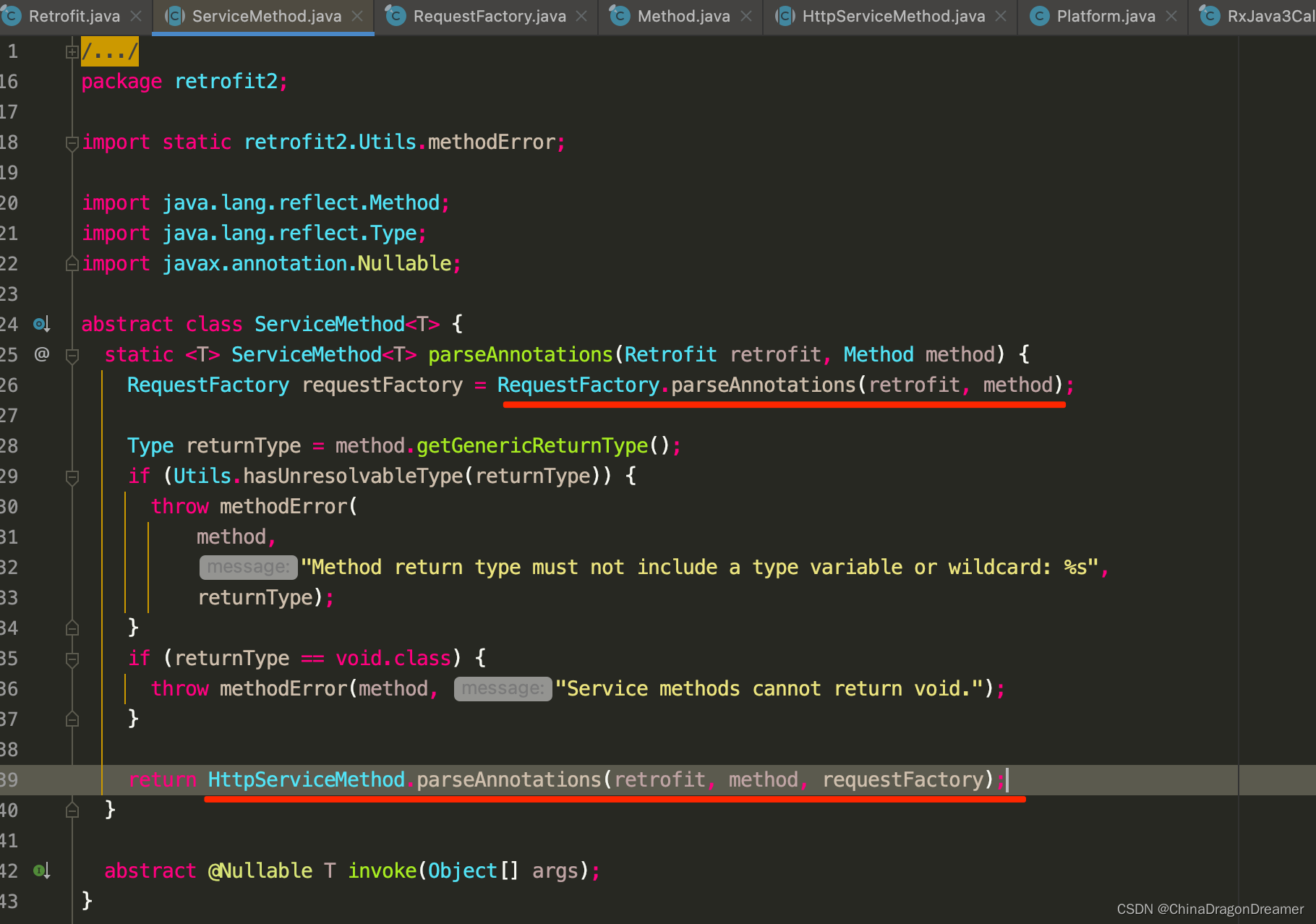Click the RequestFactory.parseAnnotations call on line 26

point(779,385)
